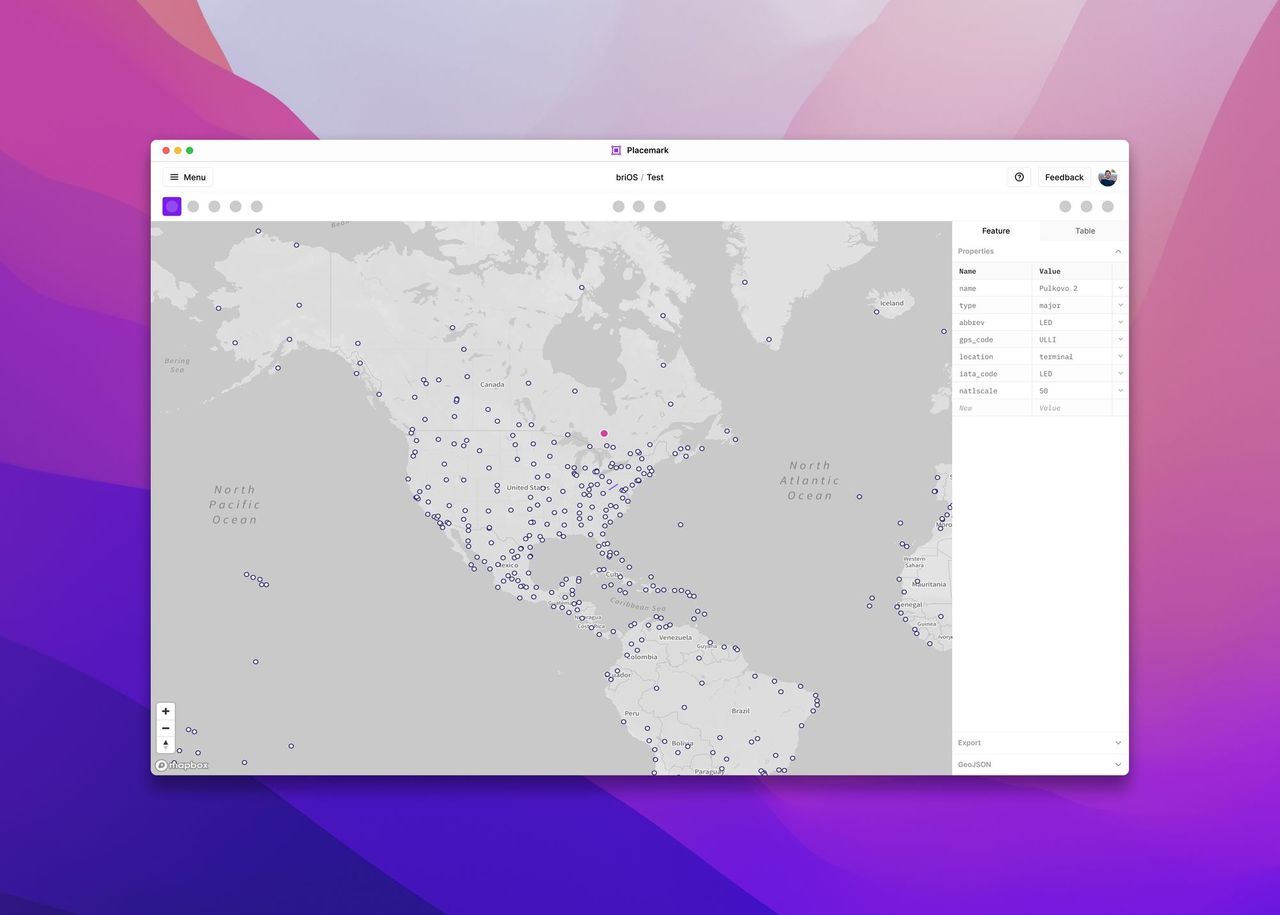Expand the Export section
The image size is (1280, 915).
1118,743
